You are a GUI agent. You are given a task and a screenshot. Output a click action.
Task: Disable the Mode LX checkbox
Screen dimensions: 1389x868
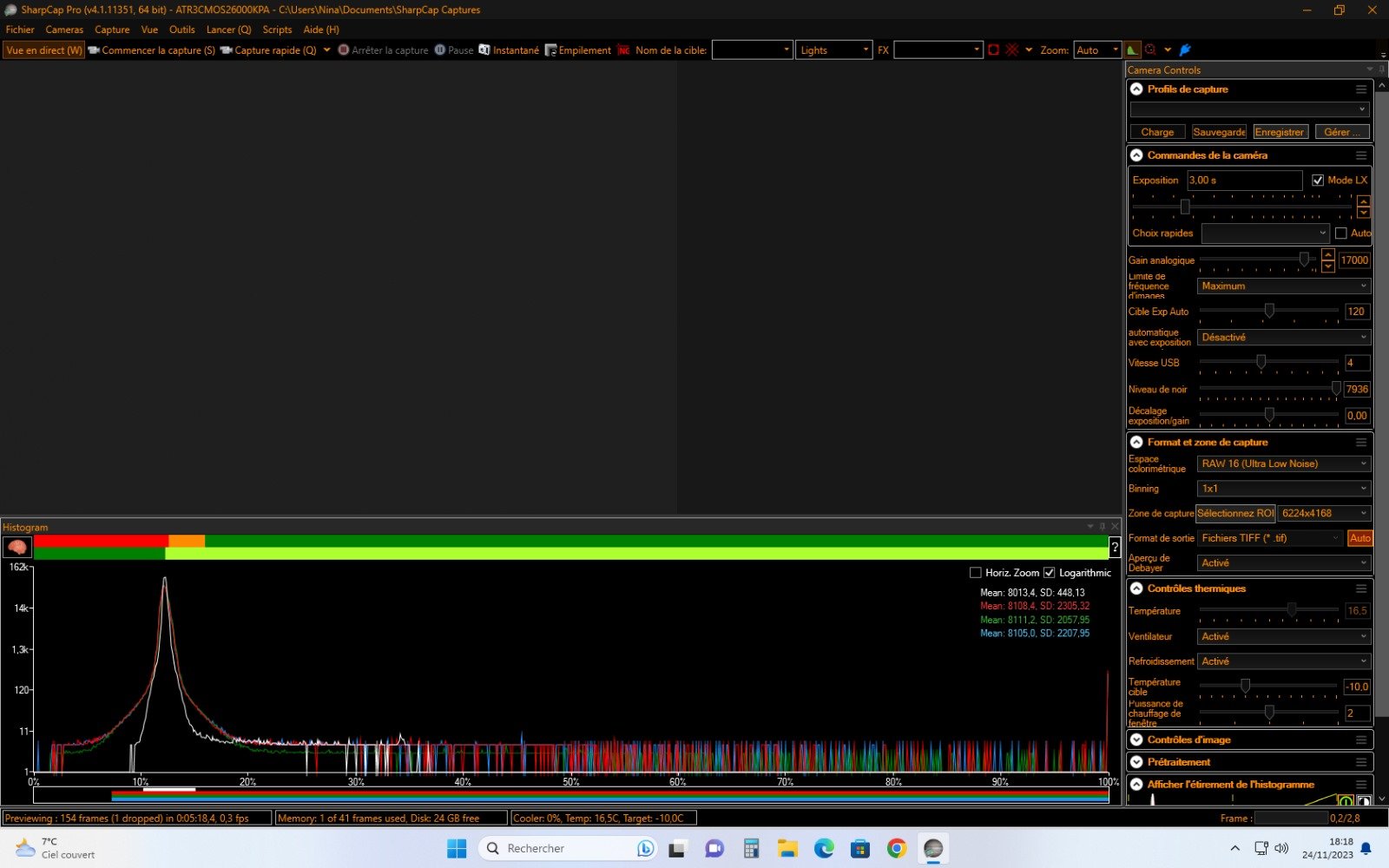(x=1318, y=181)
